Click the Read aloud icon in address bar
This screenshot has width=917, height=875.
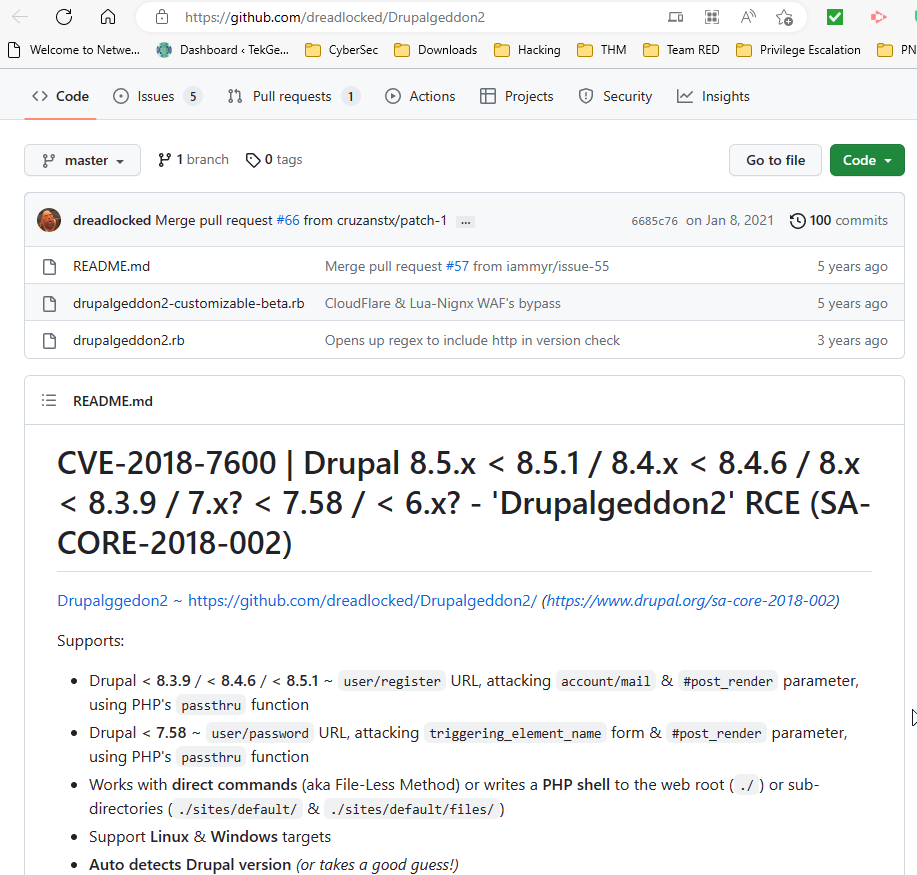click(x=747, y=17)
